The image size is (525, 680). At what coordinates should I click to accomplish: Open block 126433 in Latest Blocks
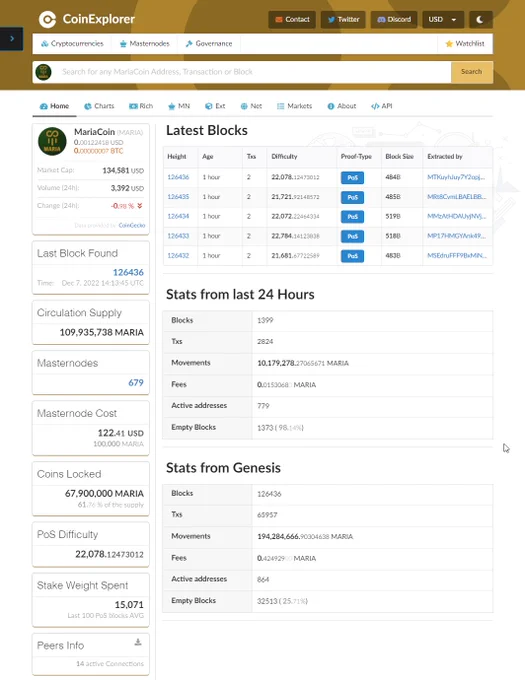click(x=178, y=236)
